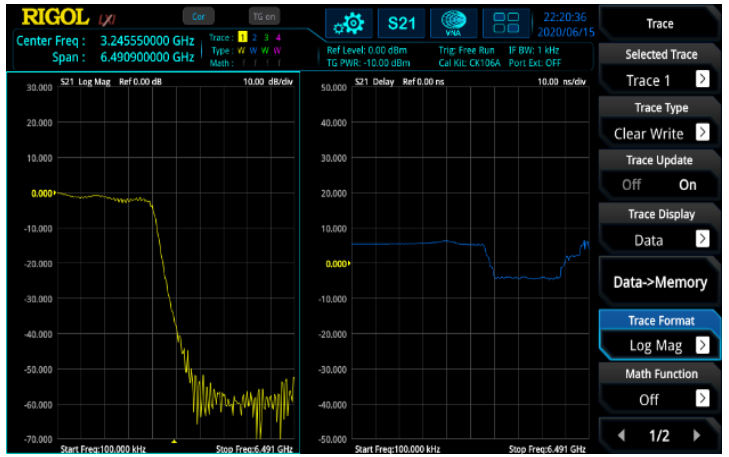
Task: Click Delay plot Stop Freq:6.491 GHz
Action: point(547,449)
